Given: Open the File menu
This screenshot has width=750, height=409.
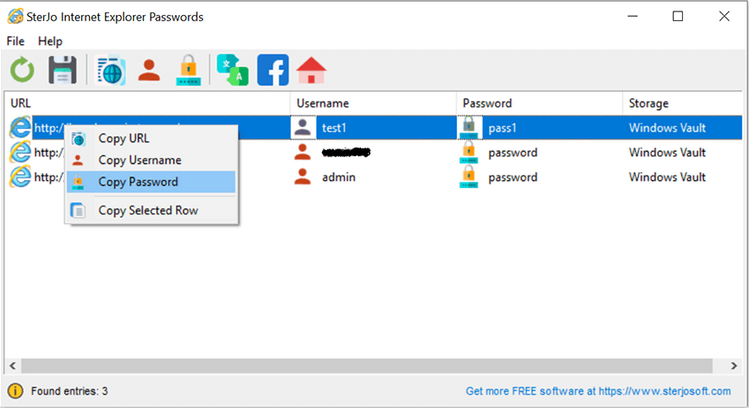Looking at the screenshot, I should tap(15, 41).
